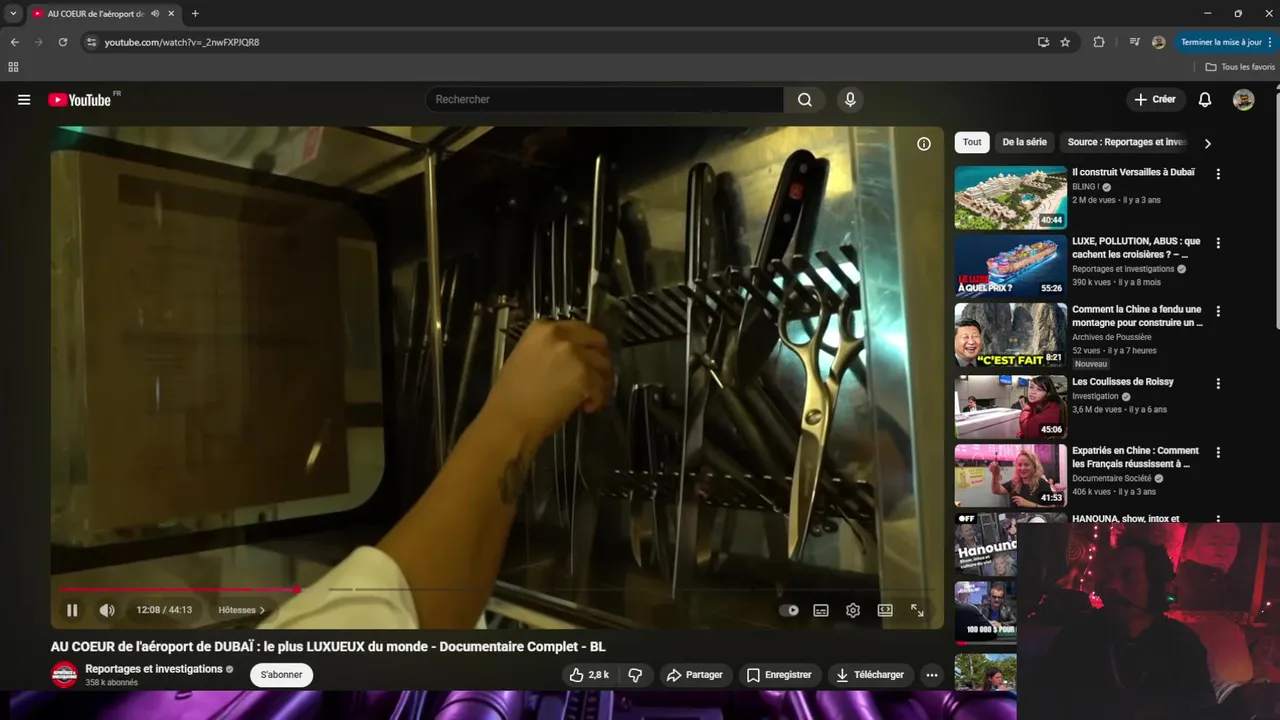Open options for Chine montagne video

point(1218,311)
